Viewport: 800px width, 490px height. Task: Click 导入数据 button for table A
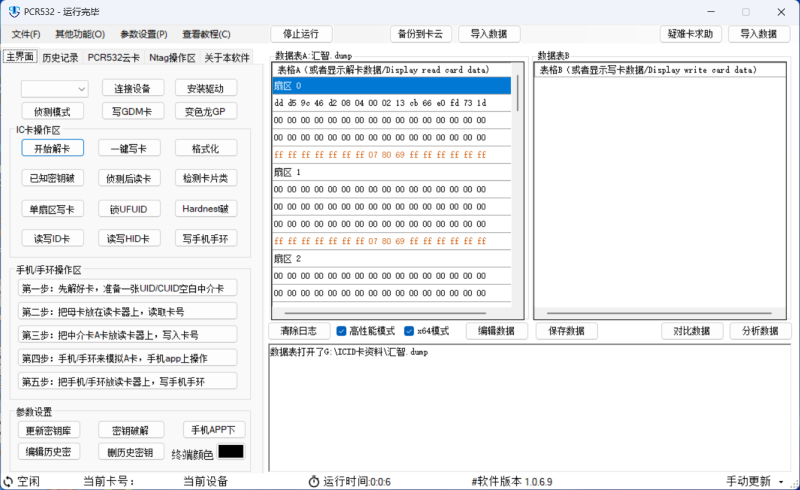pyautogui.click(x=489, y=34)
